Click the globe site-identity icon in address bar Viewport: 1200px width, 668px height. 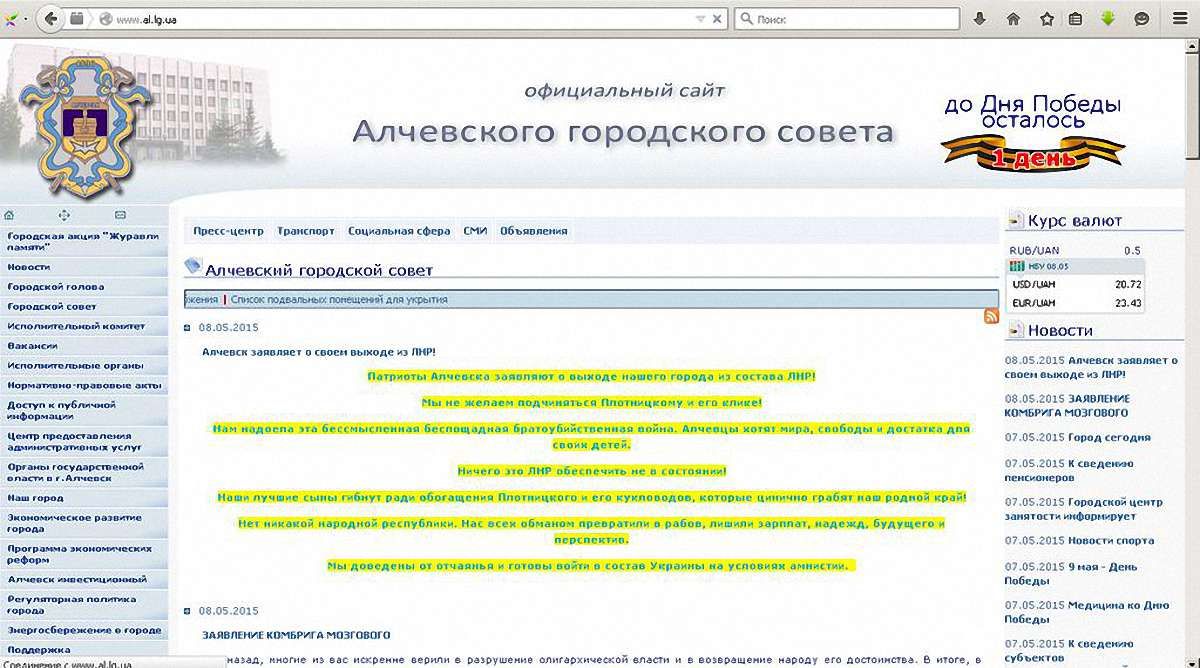[x=105, y=19]
